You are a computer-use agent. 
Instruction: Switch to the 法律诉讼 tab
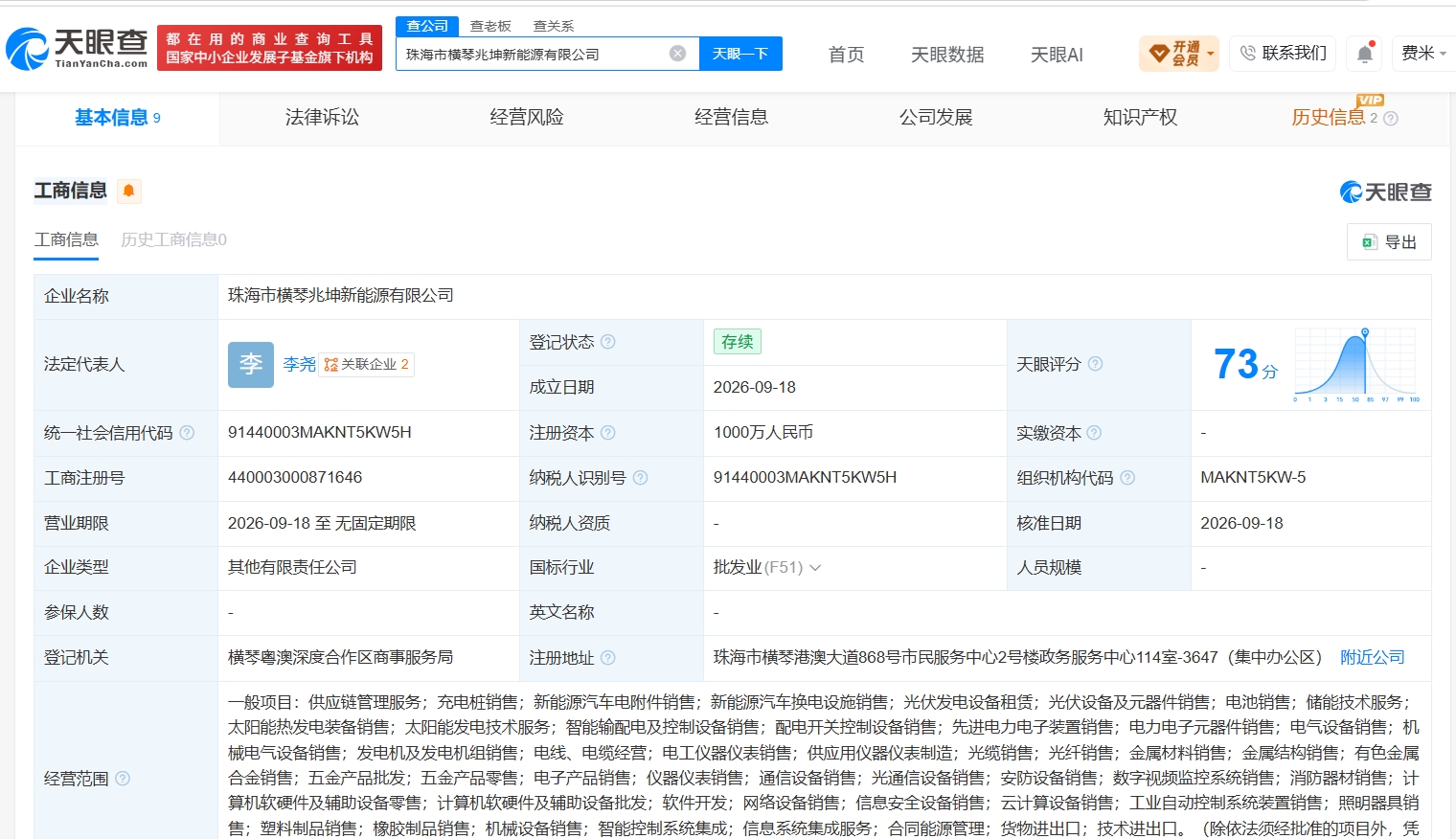click(322, 118)
